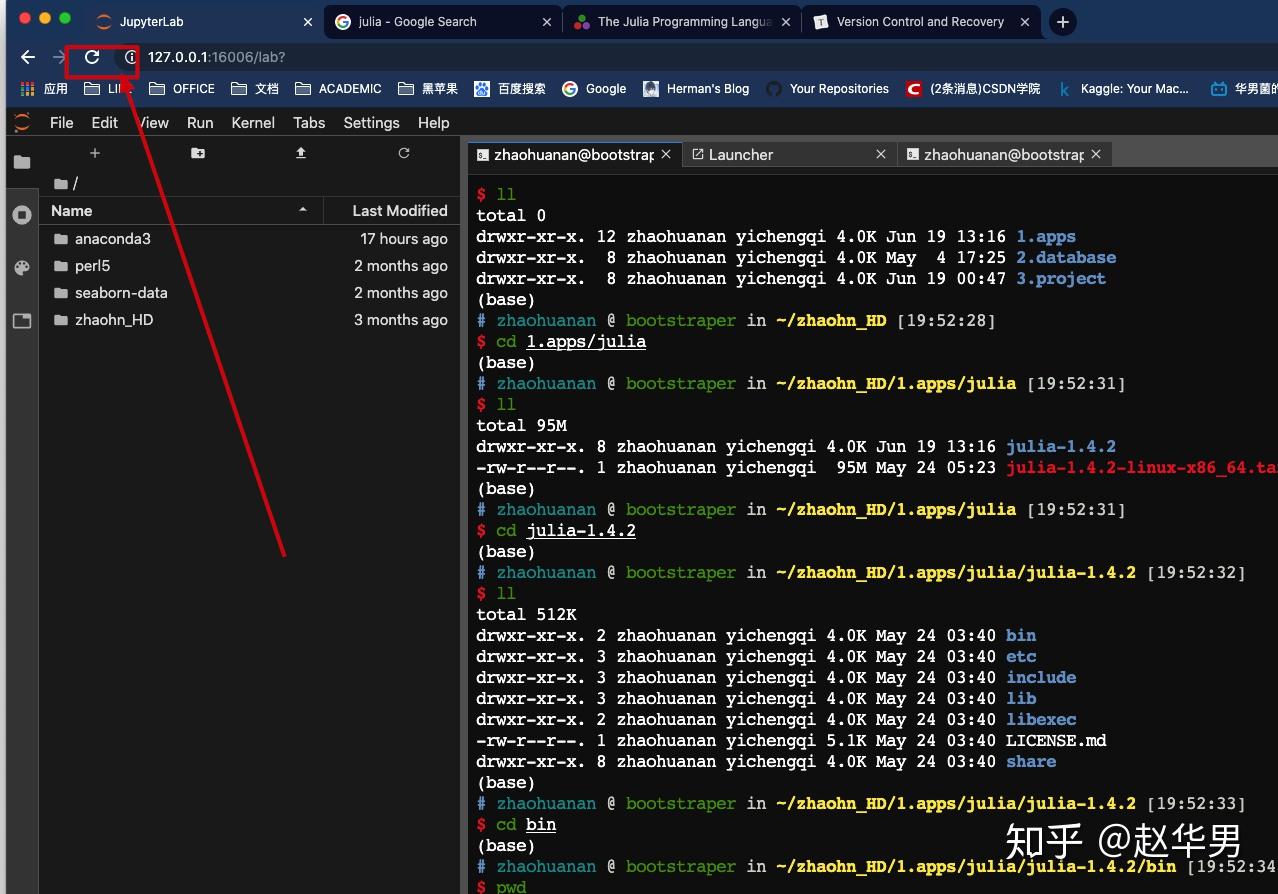Open the Google bookmark from the bookmarks bar
This screenshot has height=894, width=1278.
pyautogui.click(x=594, y=88)
